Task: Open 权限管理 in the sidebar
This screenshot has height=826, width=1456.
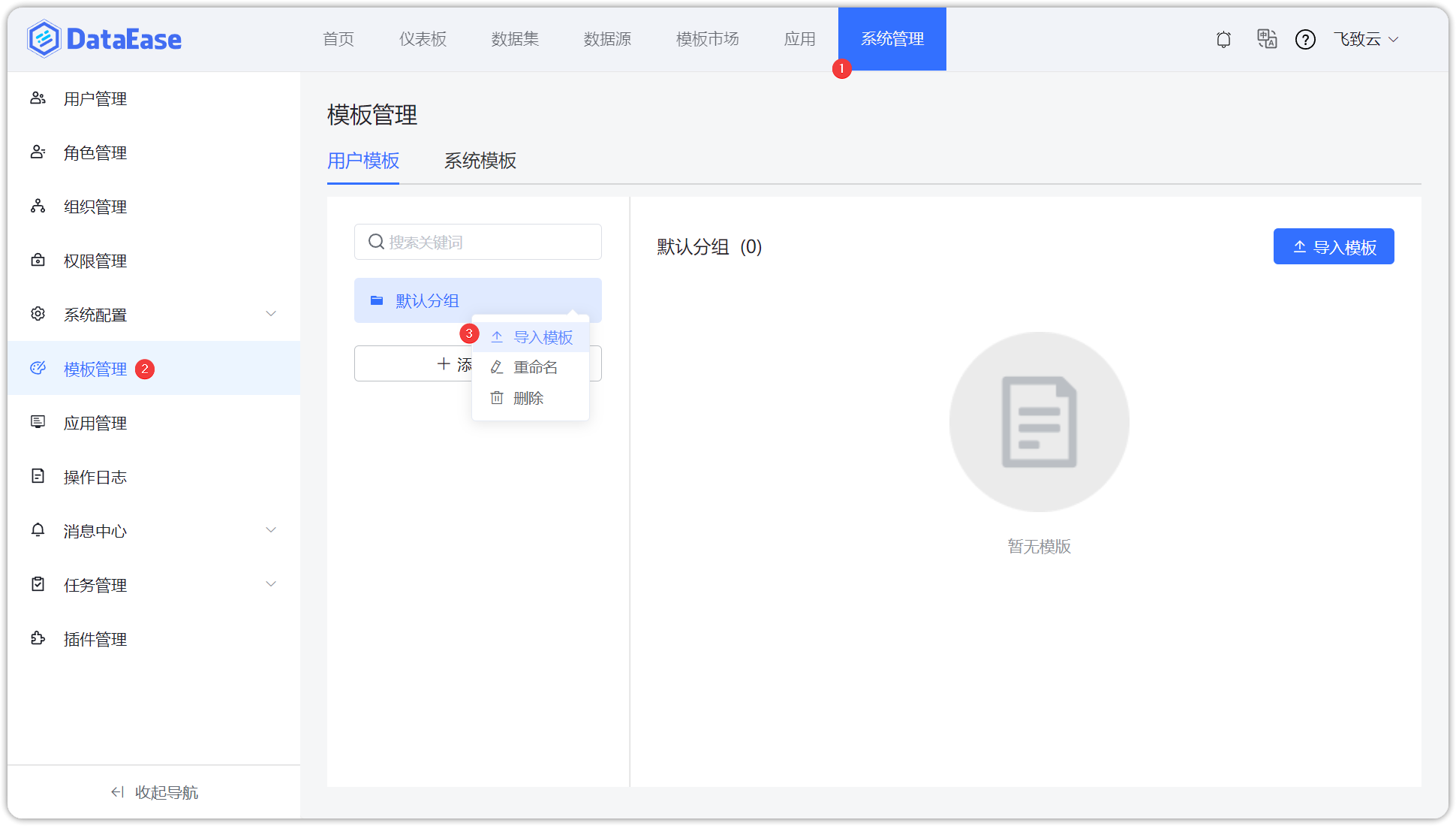Action: tap(154, 261)
